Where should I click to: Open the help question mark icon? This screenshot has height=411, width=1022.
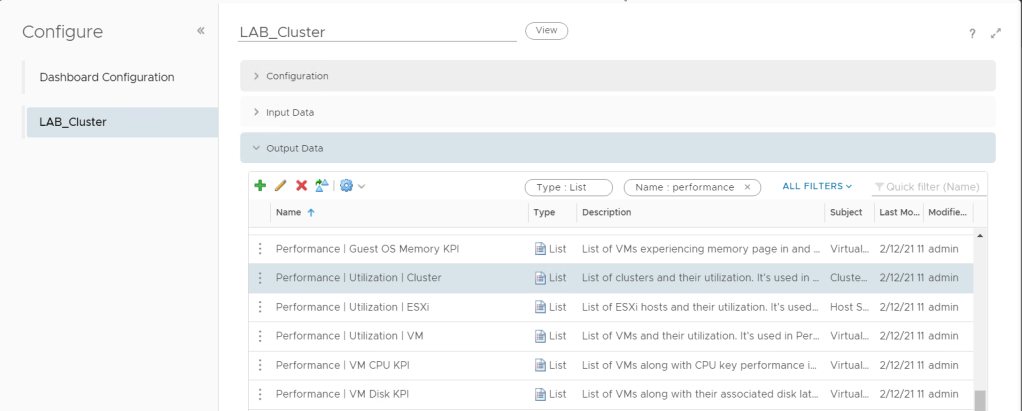(x=972, y=33)
